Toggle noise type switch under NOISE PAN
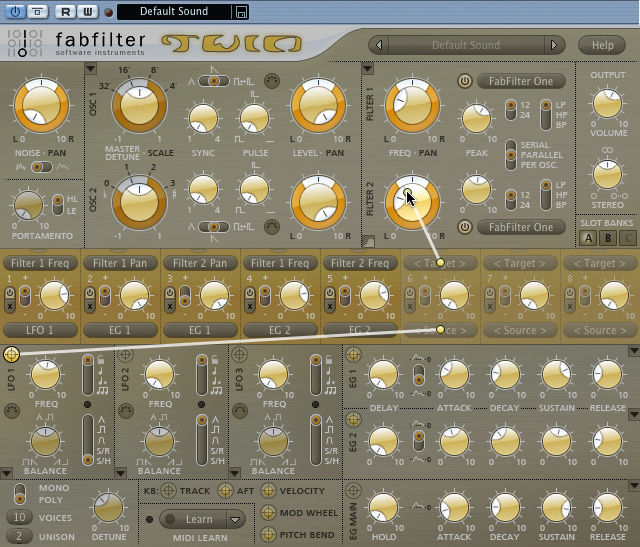 coord(41,167)
